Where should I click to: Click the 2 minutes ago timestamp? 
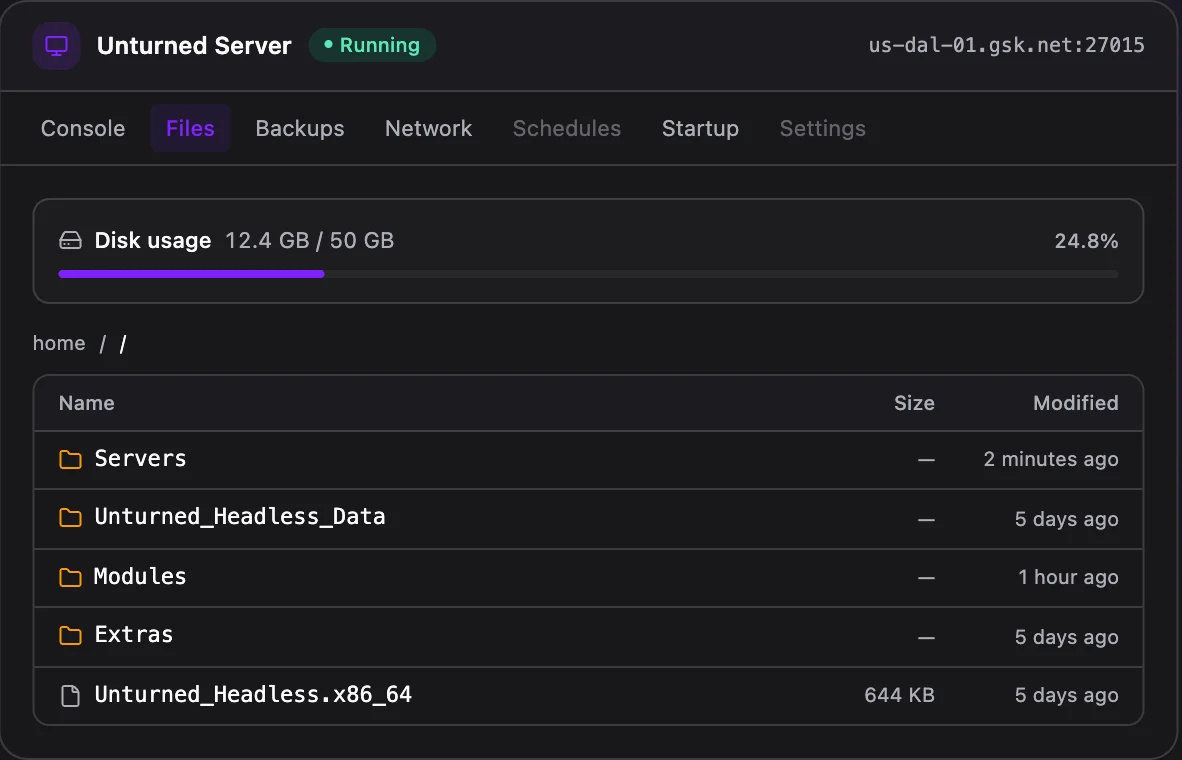[1051, 459]
